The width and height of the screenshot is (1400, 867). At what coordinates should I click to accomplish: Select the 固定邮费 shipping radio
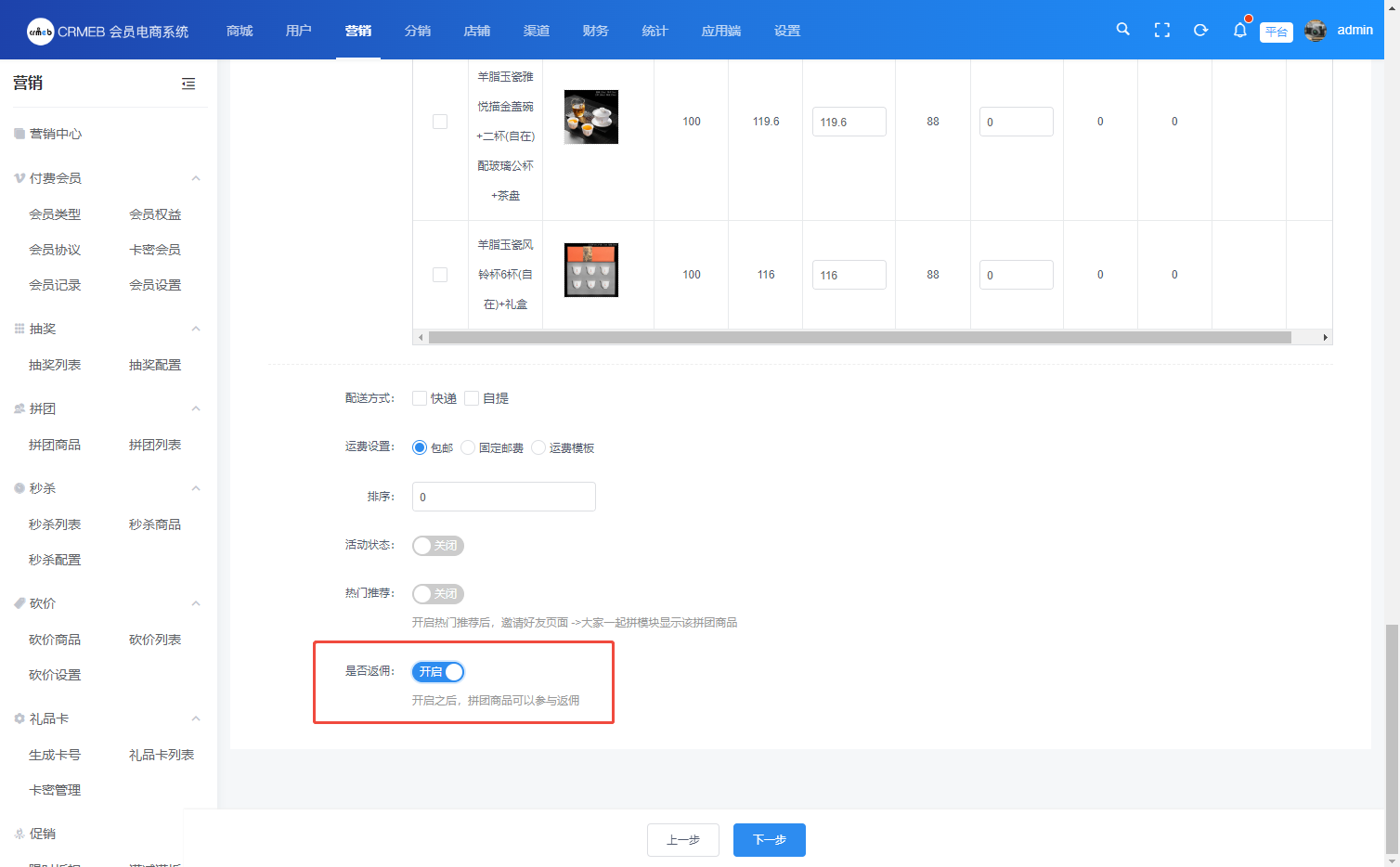(468, 447)
